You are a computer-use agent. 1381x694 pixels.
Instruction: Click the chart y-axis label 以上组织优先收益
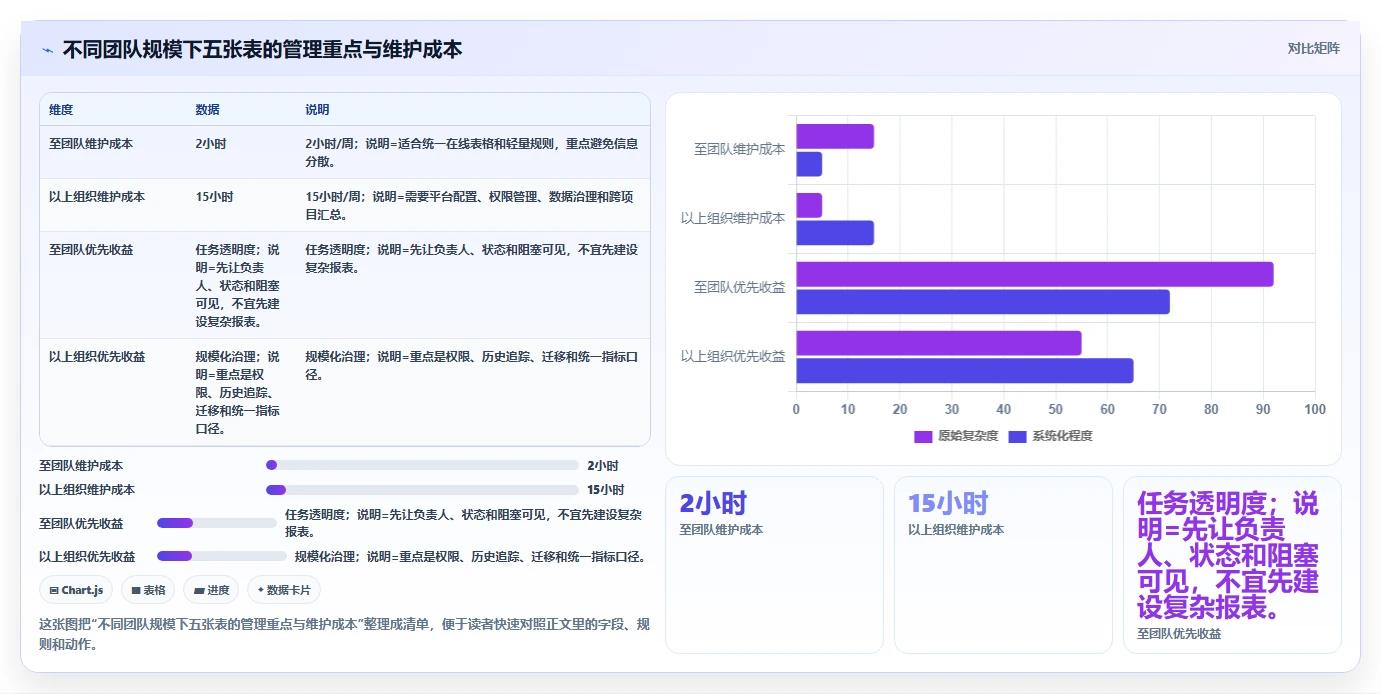pyautogui.click(x=733, y=356)
